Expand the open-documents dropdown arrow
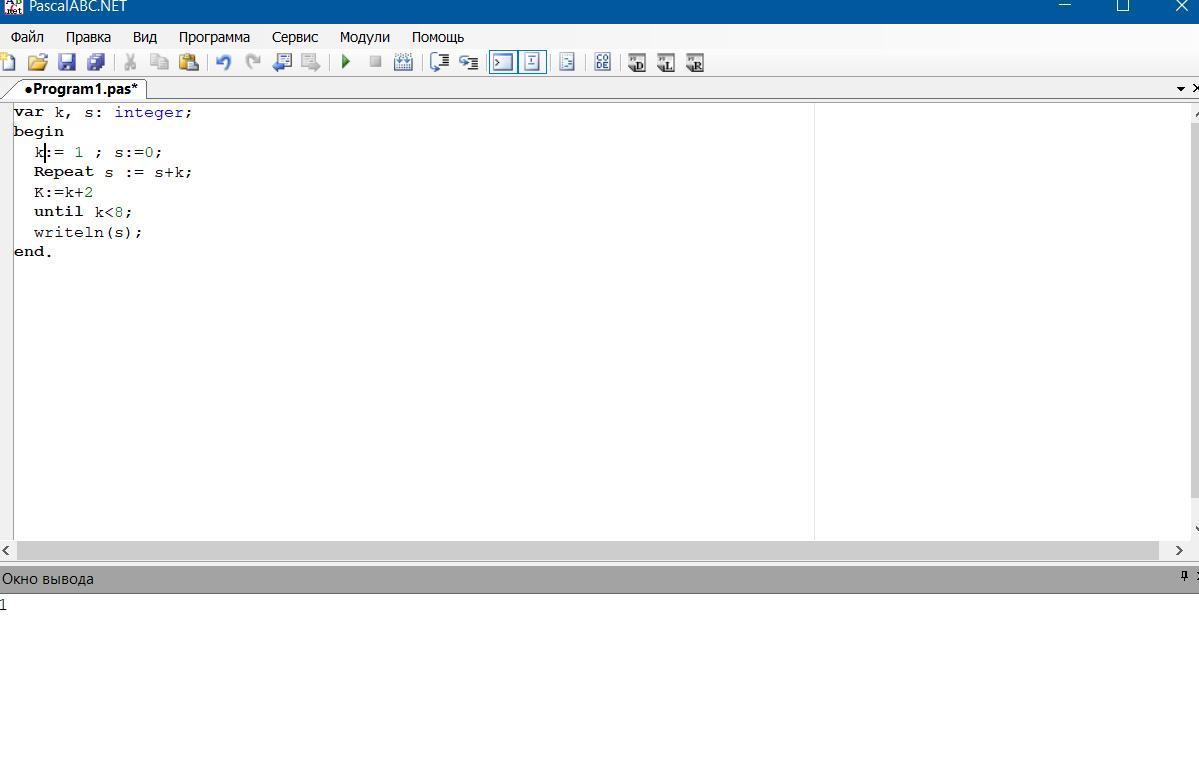 [x=1180, y=89]
